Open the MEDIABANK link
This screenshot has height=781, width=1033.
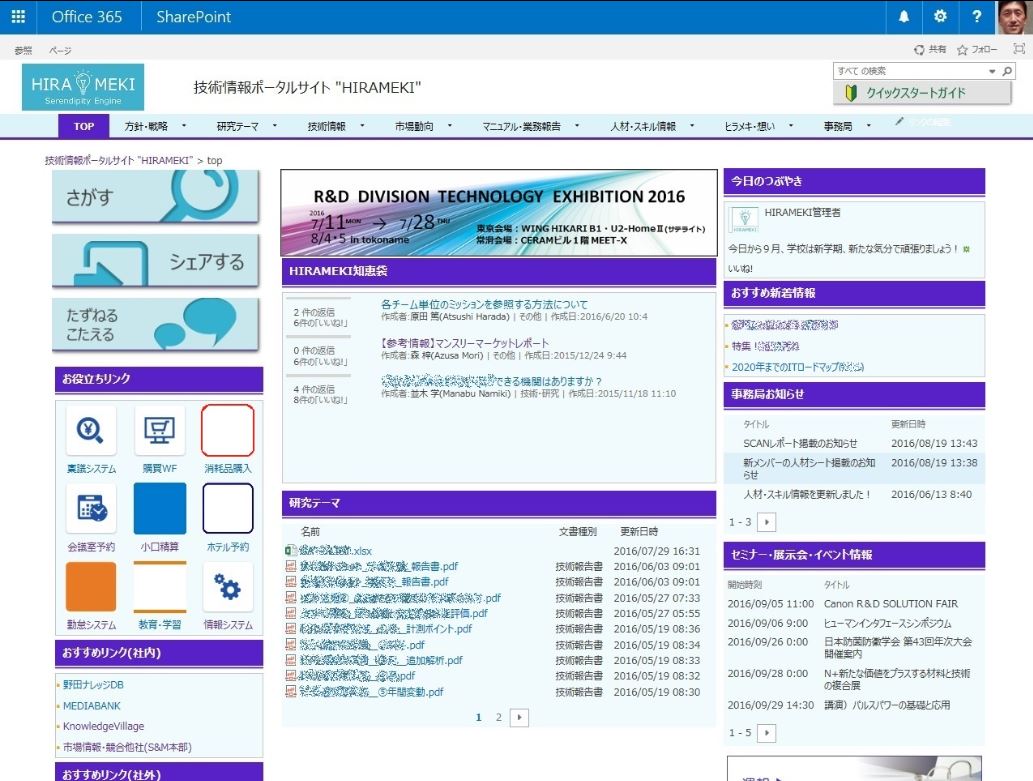pyautogui.click(x=92, y=705)
